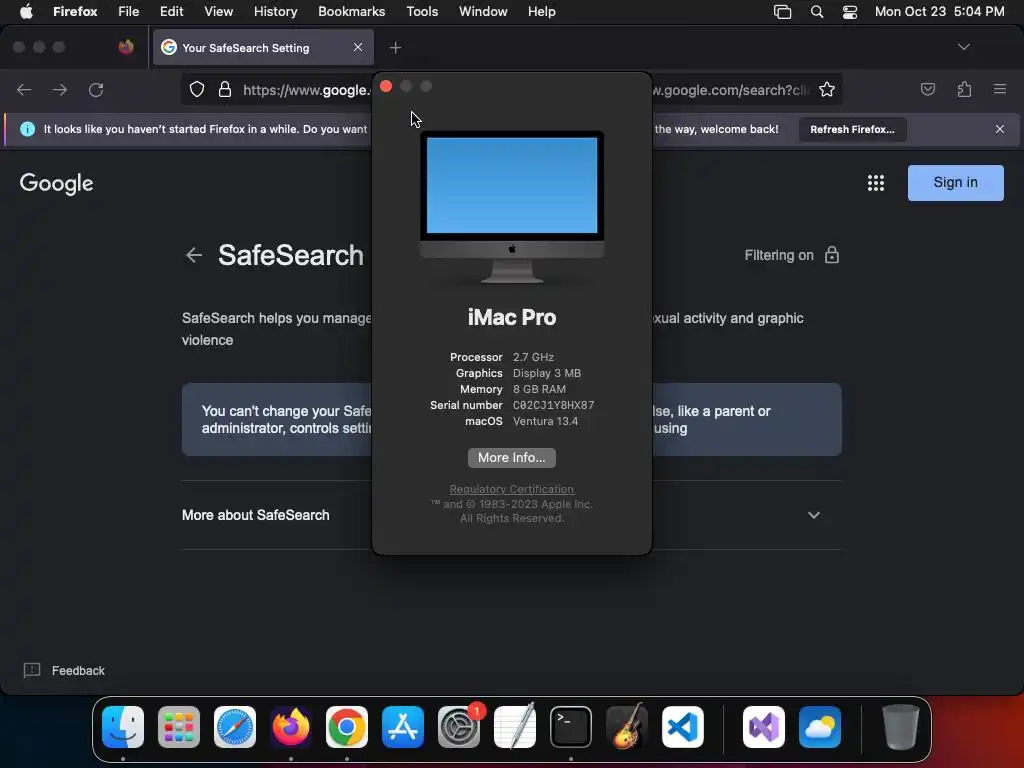Open Finder from the Dock
The image size is (1024, 768).
123,727
